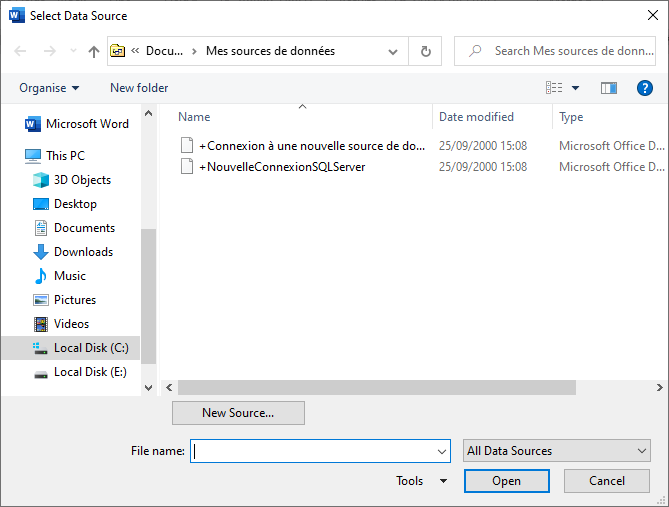Click the Music note icon
This screenshot has height=507, width=669.
(x=41, y=276)
